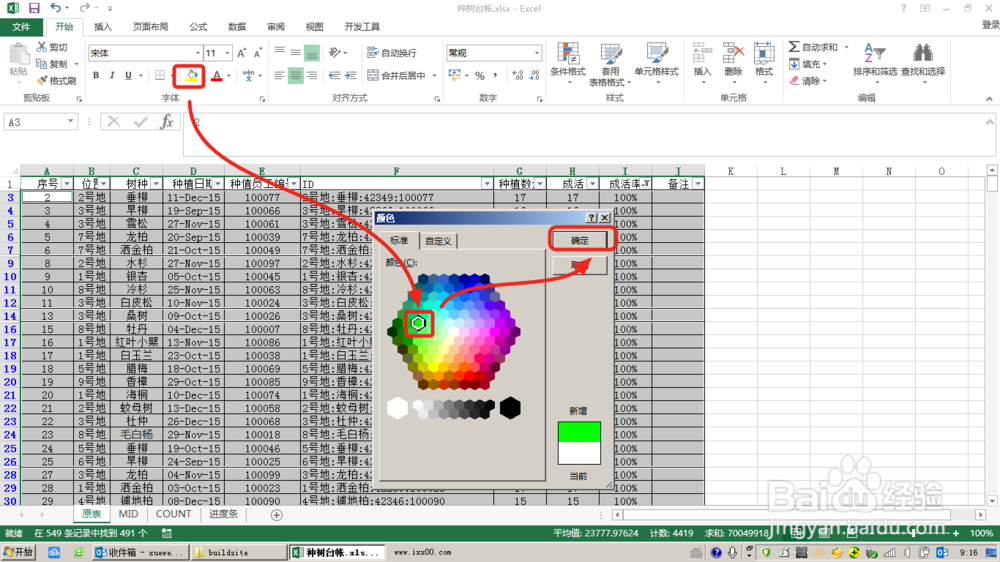Apply percent style % icon
This screenshot has height=562, width=1000.
[x=480, y=76]
